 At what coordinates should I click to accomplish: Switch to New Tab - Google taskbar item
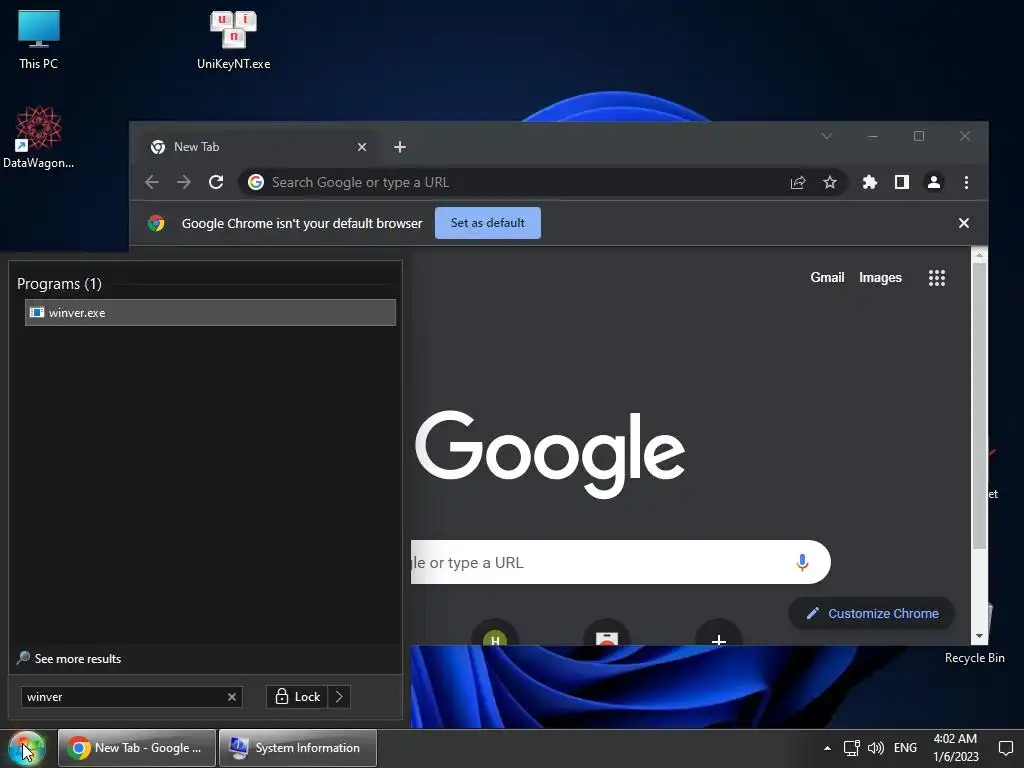[x=136, y=748]
